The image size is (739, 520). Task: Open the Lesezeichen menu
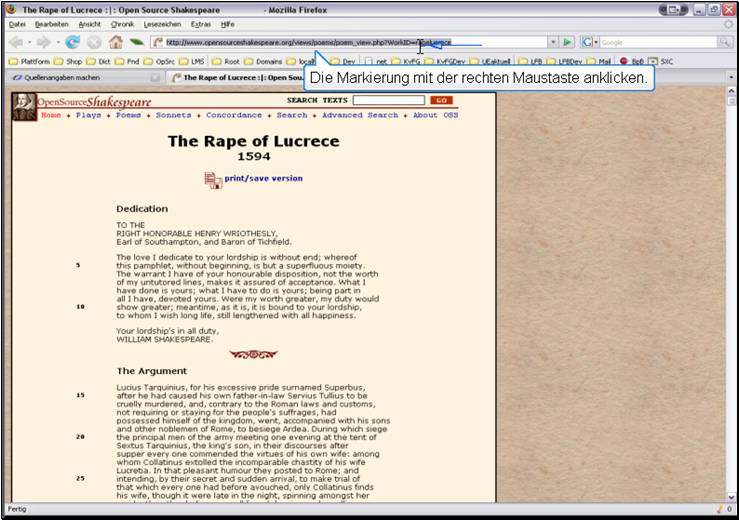[163, 23]
